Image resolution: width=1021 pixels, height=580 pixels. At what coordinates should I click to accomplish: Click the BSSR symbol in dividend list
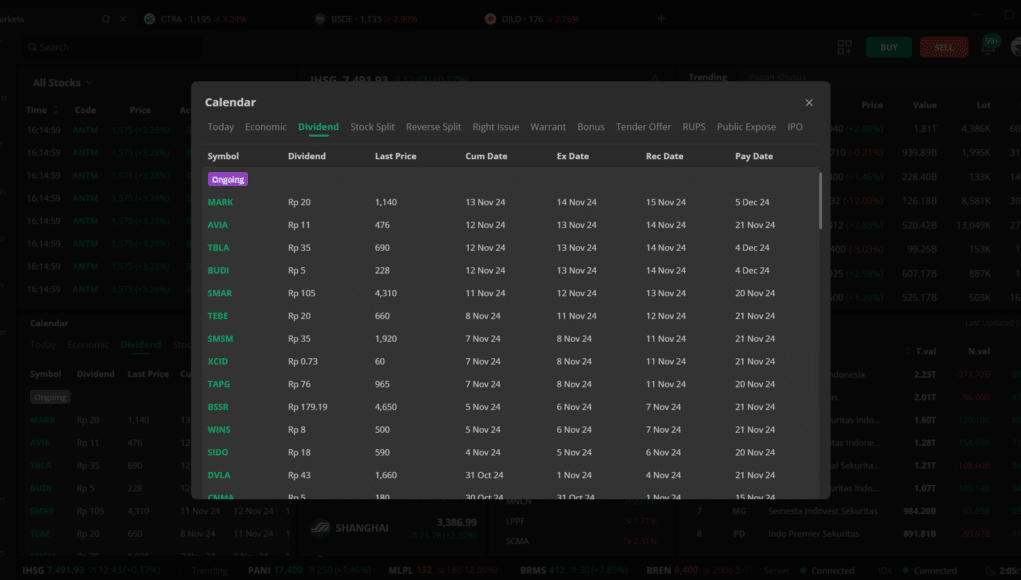click(218, 407)
